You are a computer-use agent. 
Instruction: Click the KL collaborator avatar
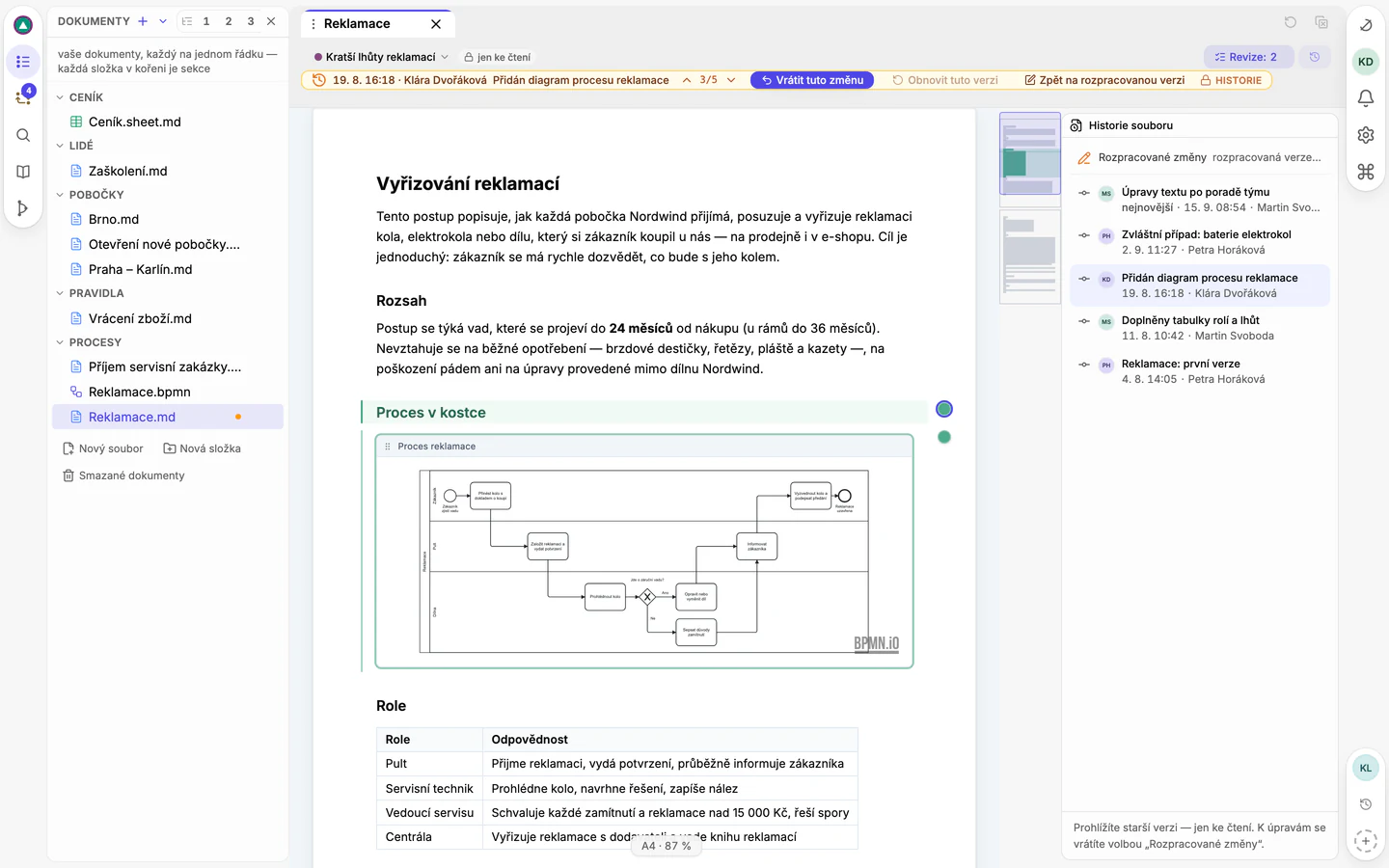point(1366,768)
